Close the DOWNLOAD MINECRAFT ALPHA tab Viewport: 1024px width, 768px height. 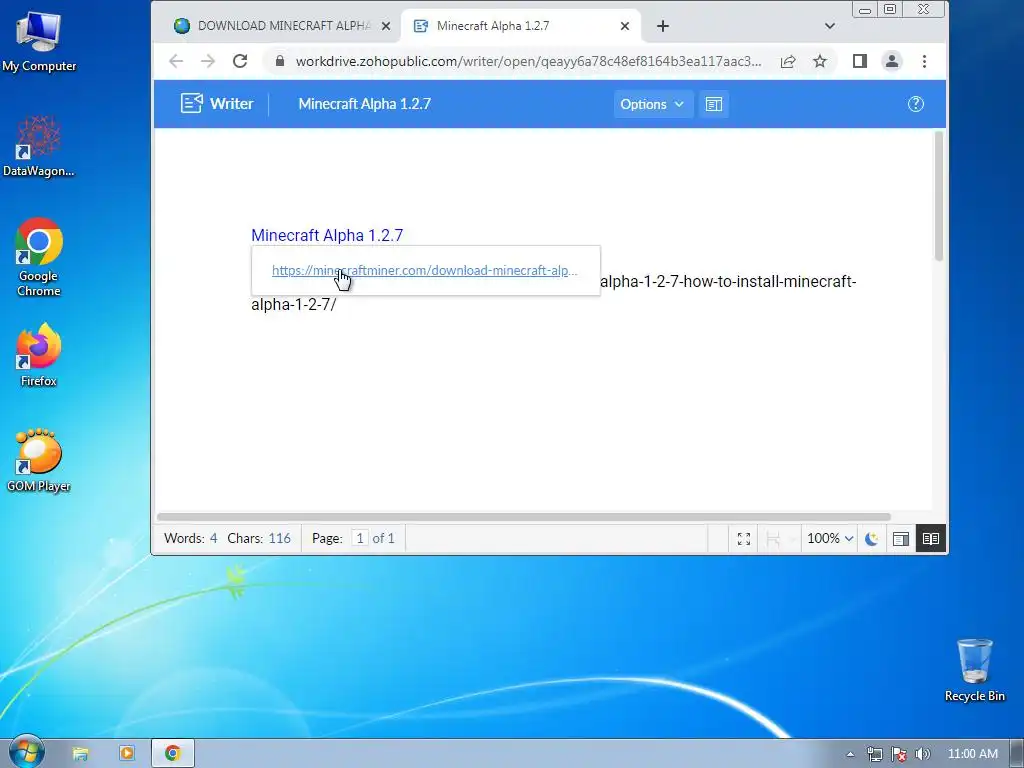click(386, 26)
